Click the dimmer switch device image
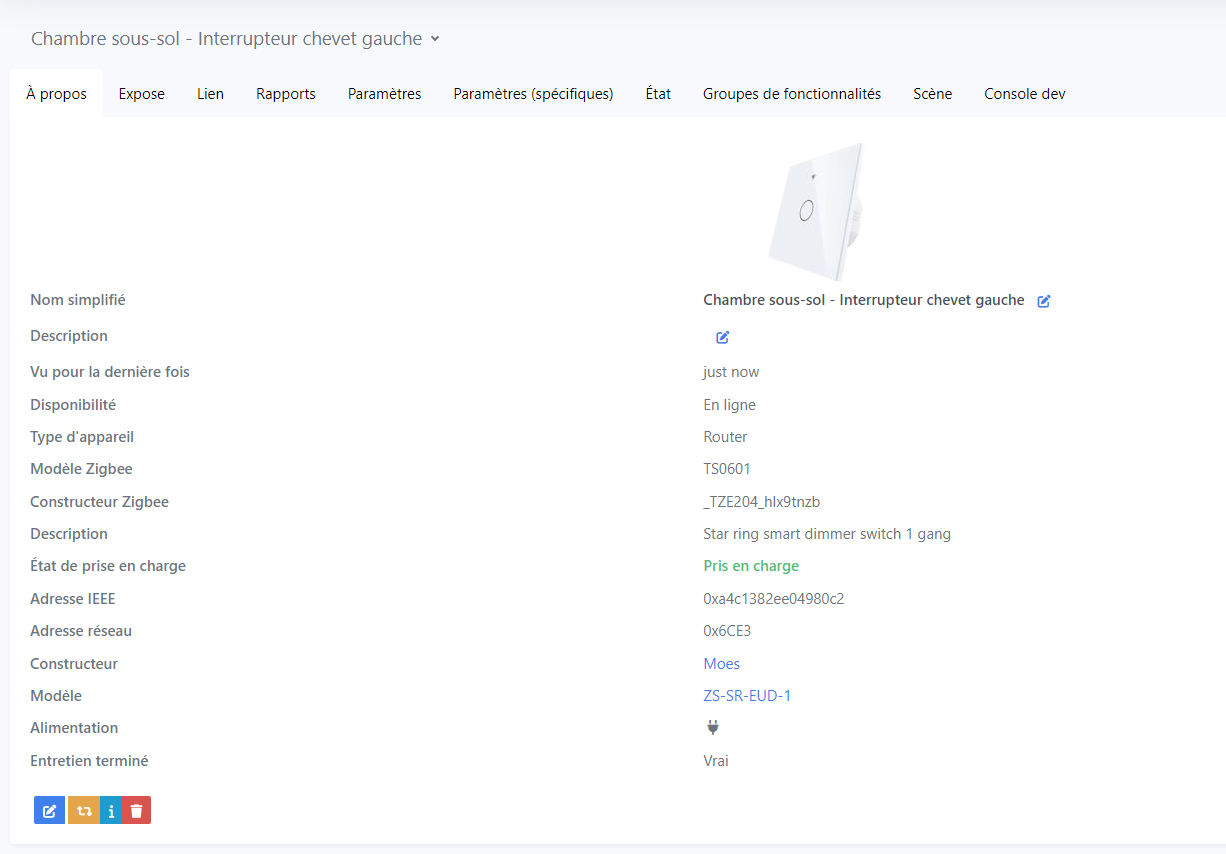The width and height of the screenshot is (1226, 854). coord(816,212)
